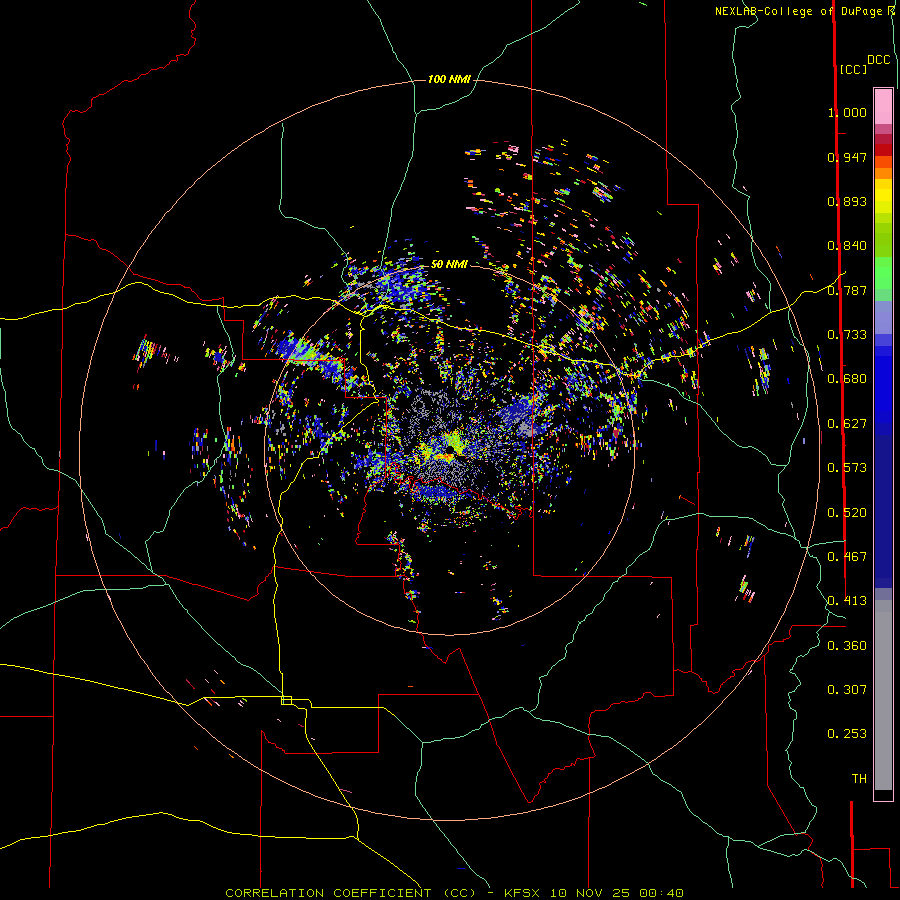This screenshot has width=900, height=900.
Task: Select the DCC label above the color bar
Action: click(879, 60)
